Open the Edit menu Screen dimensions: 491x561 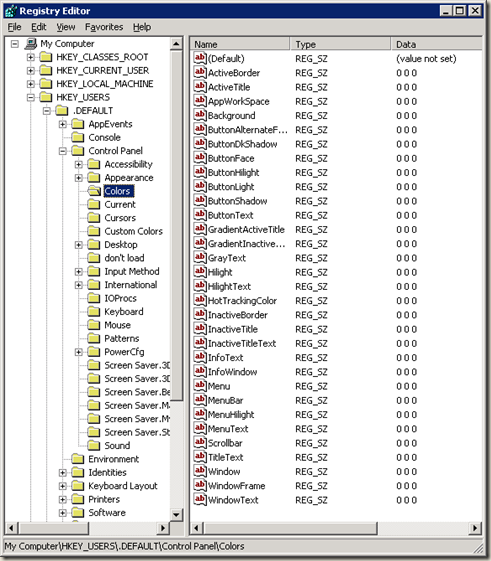click(x=39, y=27)
